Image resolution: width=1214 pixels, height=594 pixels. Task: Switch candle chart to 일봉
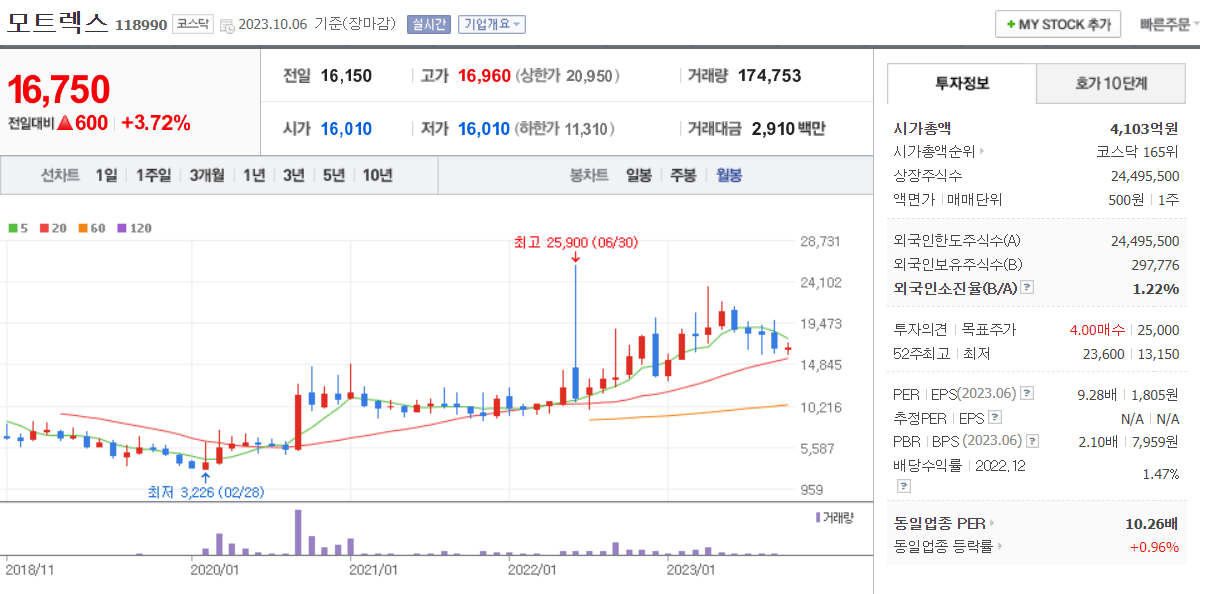pyautogui.click(x=638, y=175)
